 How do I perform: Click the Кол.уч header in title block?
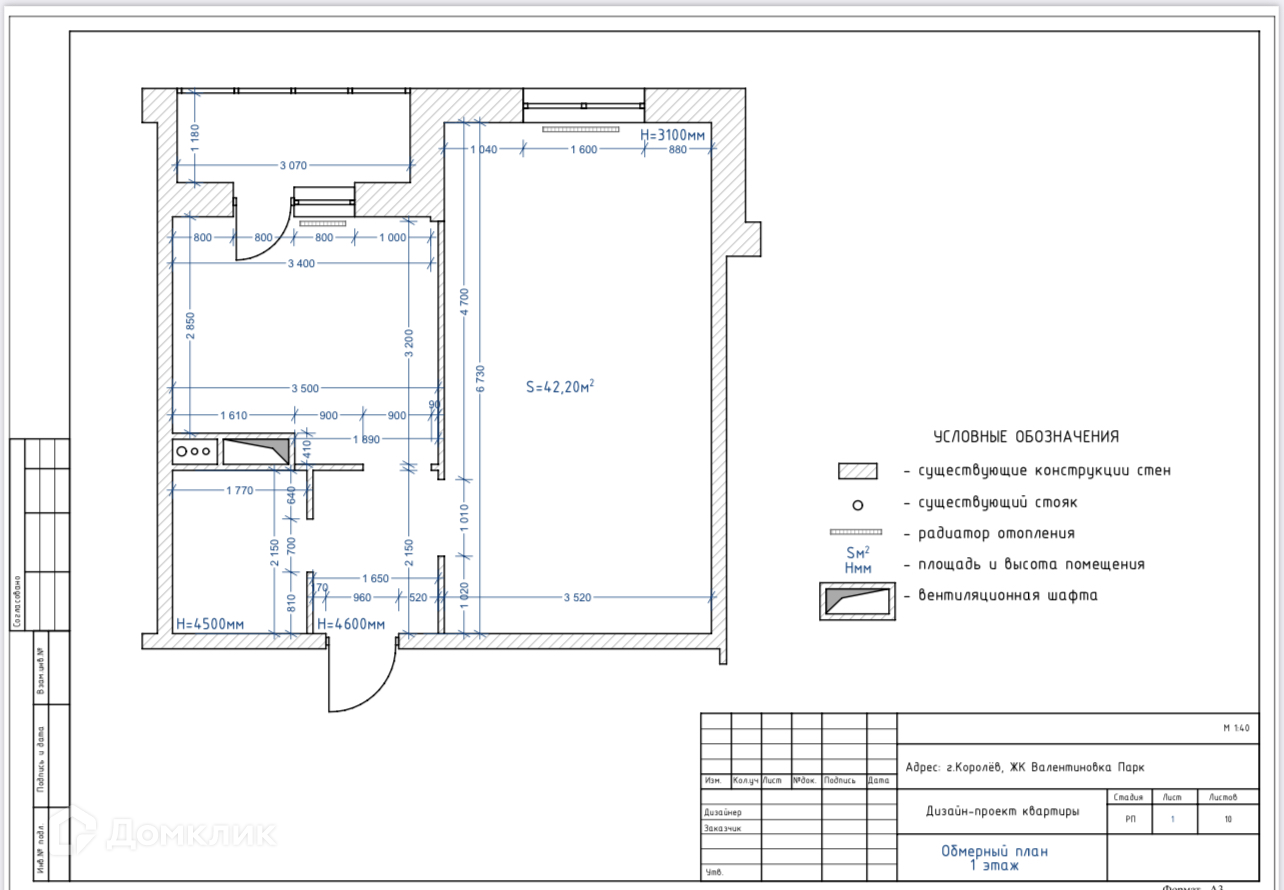click(x=746, y=780)
